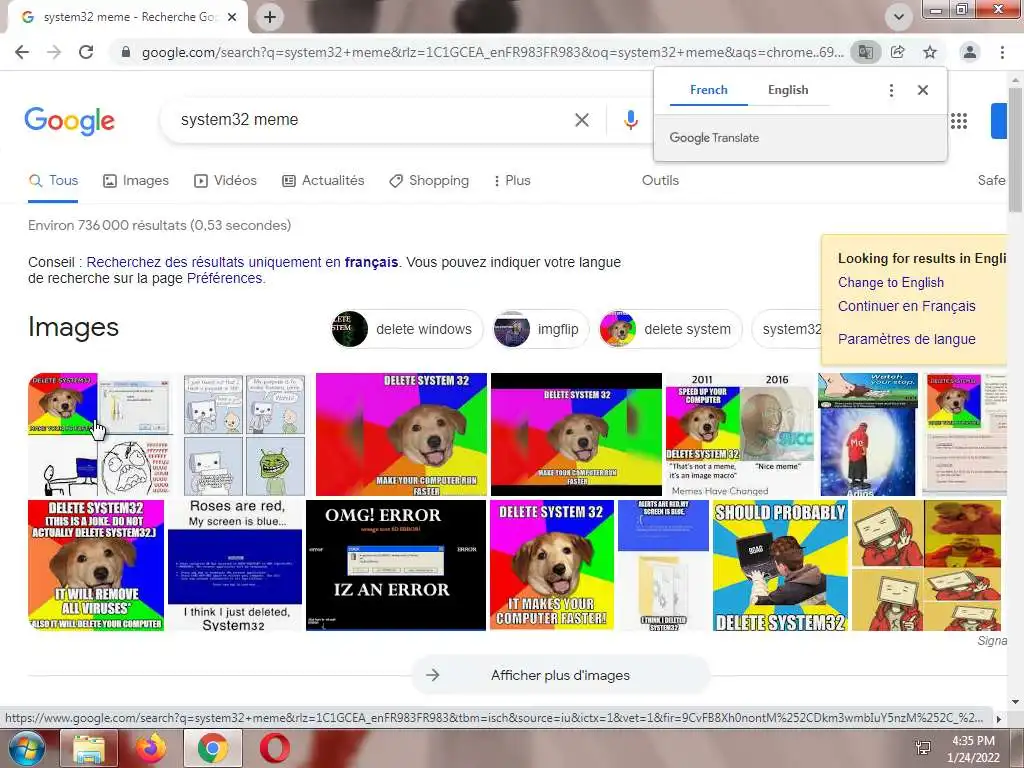Click Change to English link
The height and width of the screenshot is (768, 1024).
point(891,283)
